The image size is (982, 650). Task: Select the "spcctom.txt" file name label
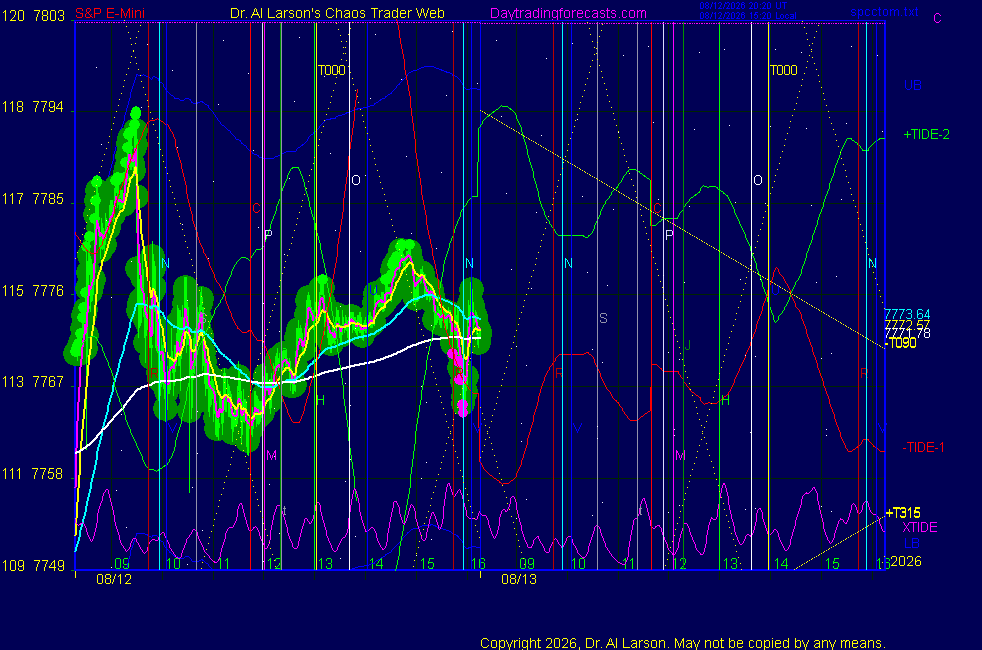click(884, 12)
